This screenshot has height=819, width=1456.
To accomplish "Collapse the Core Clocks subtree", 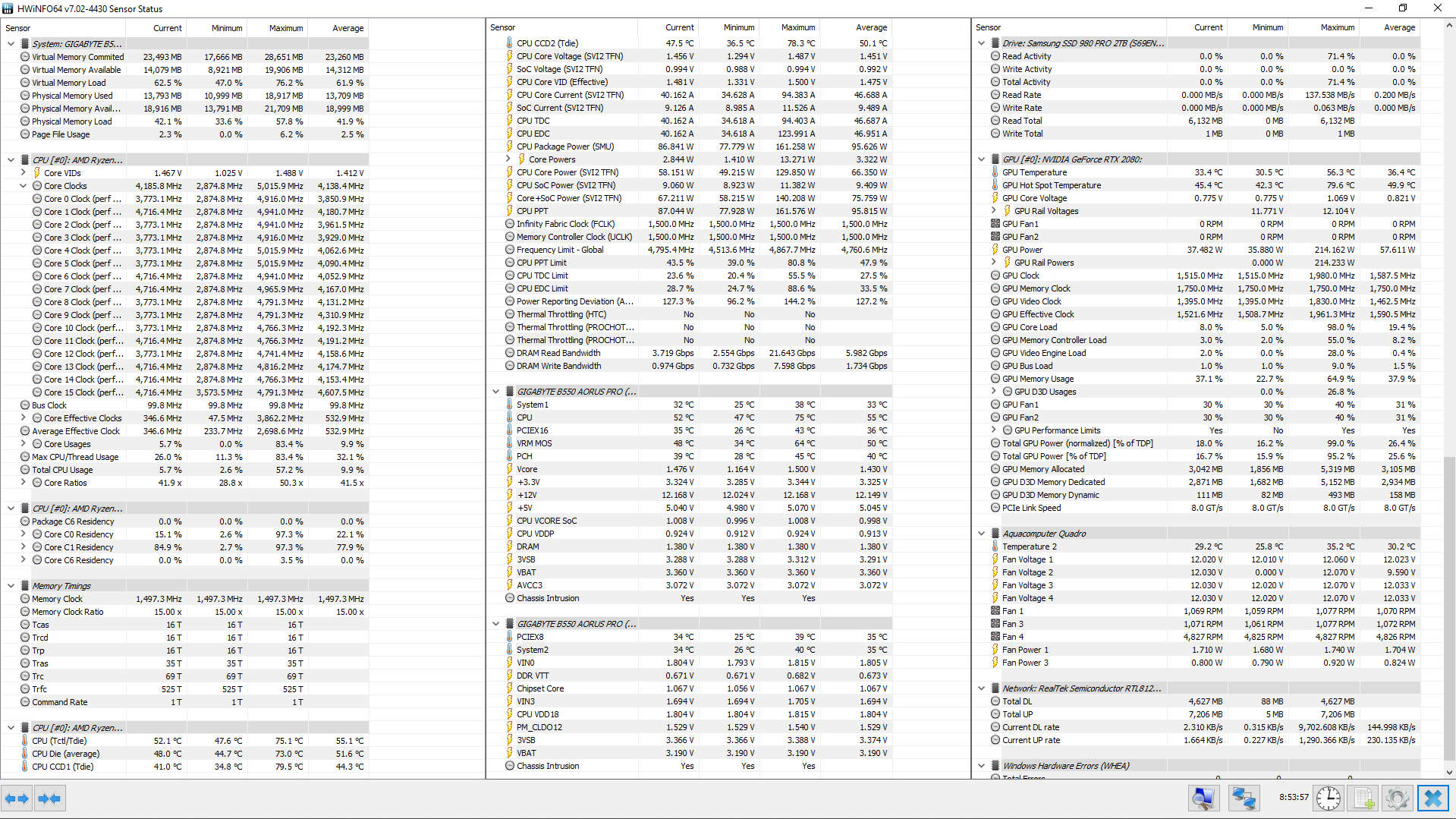I will (x=23, y=186).
